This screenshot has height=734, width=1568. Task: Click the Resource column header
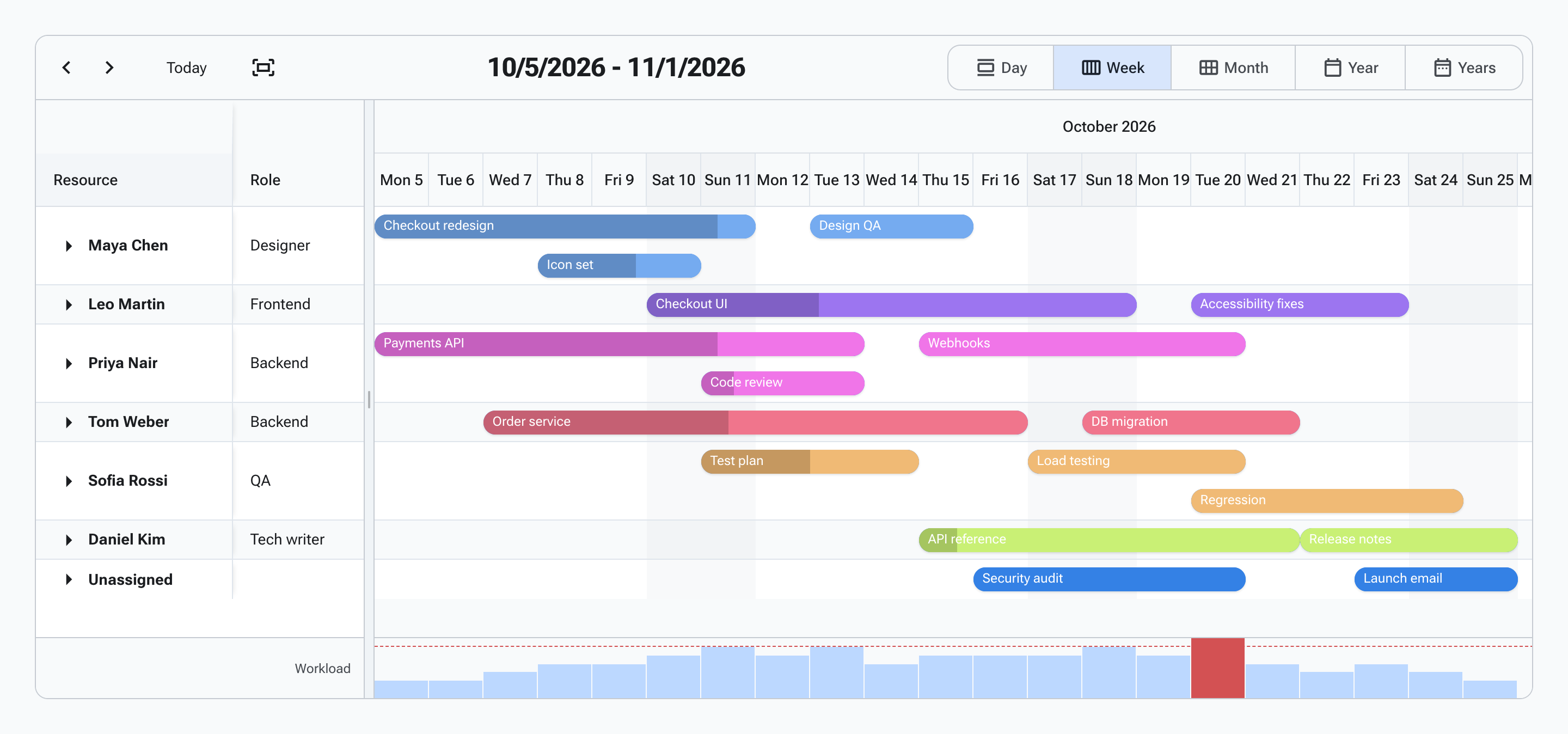click(x=134, y=180)
